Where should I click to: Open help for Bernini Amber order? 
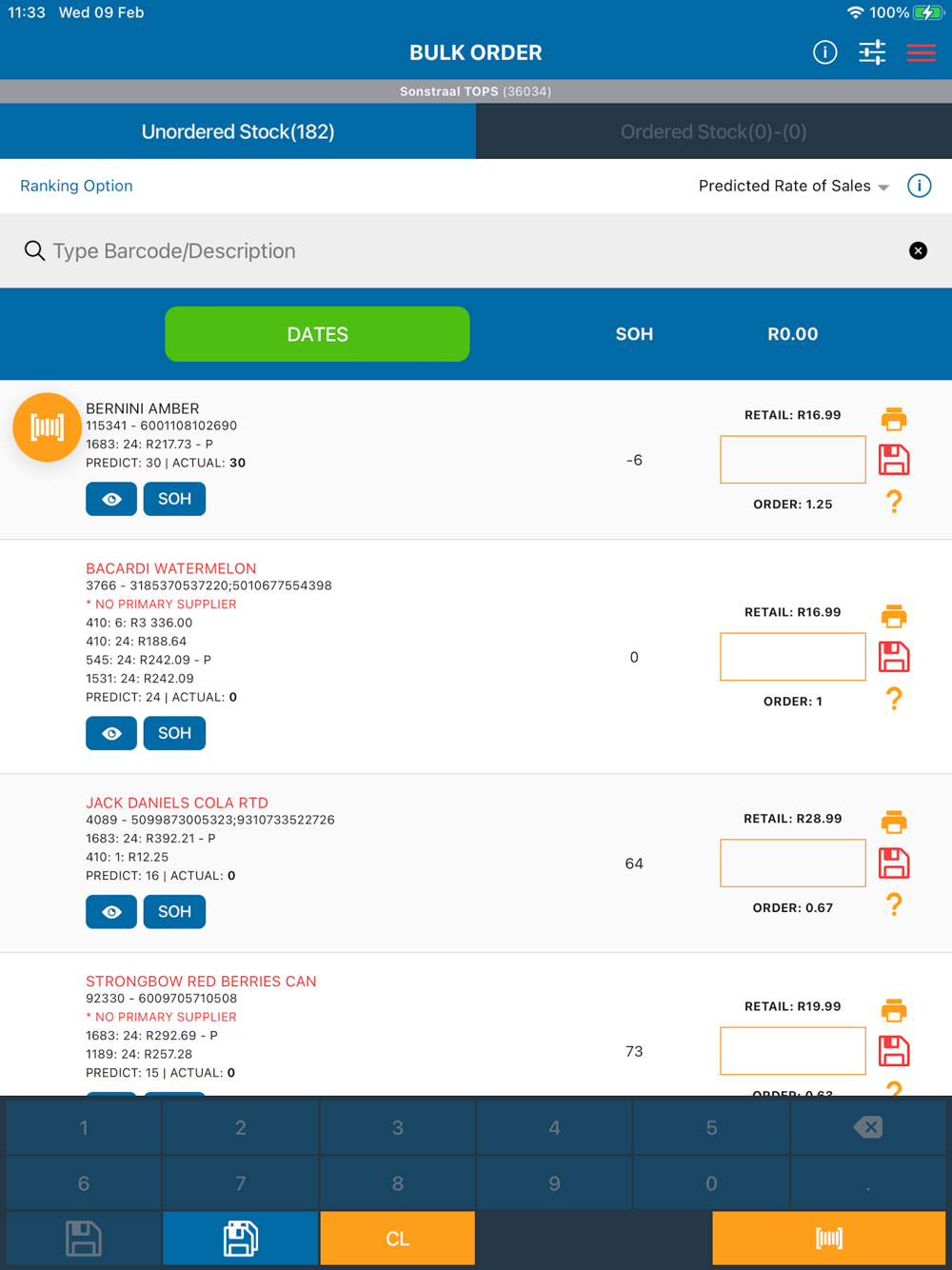click(894, 501)
